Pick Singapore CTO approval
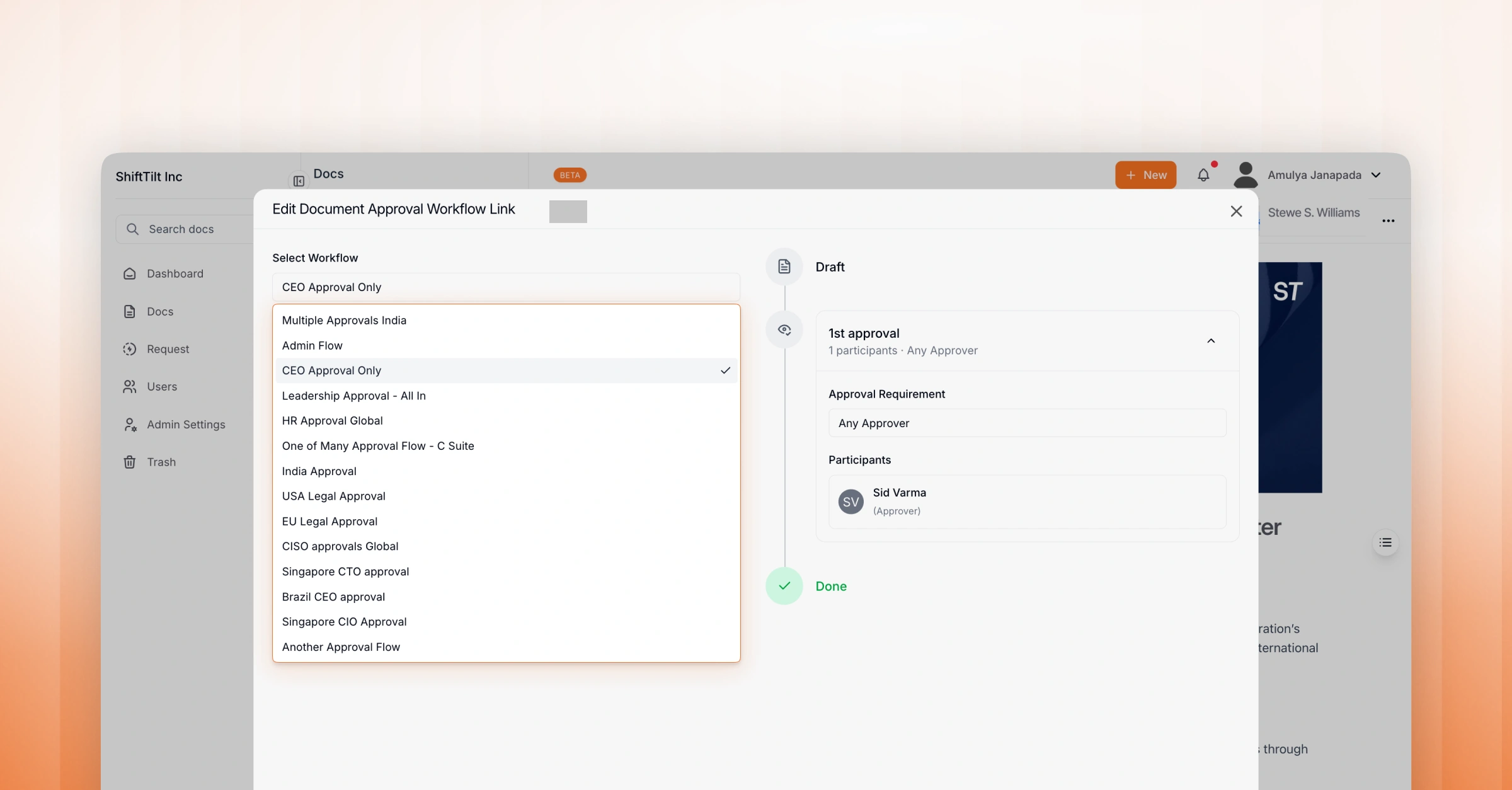This screenshot has width=1512, height=790. (x=506, y=571)
